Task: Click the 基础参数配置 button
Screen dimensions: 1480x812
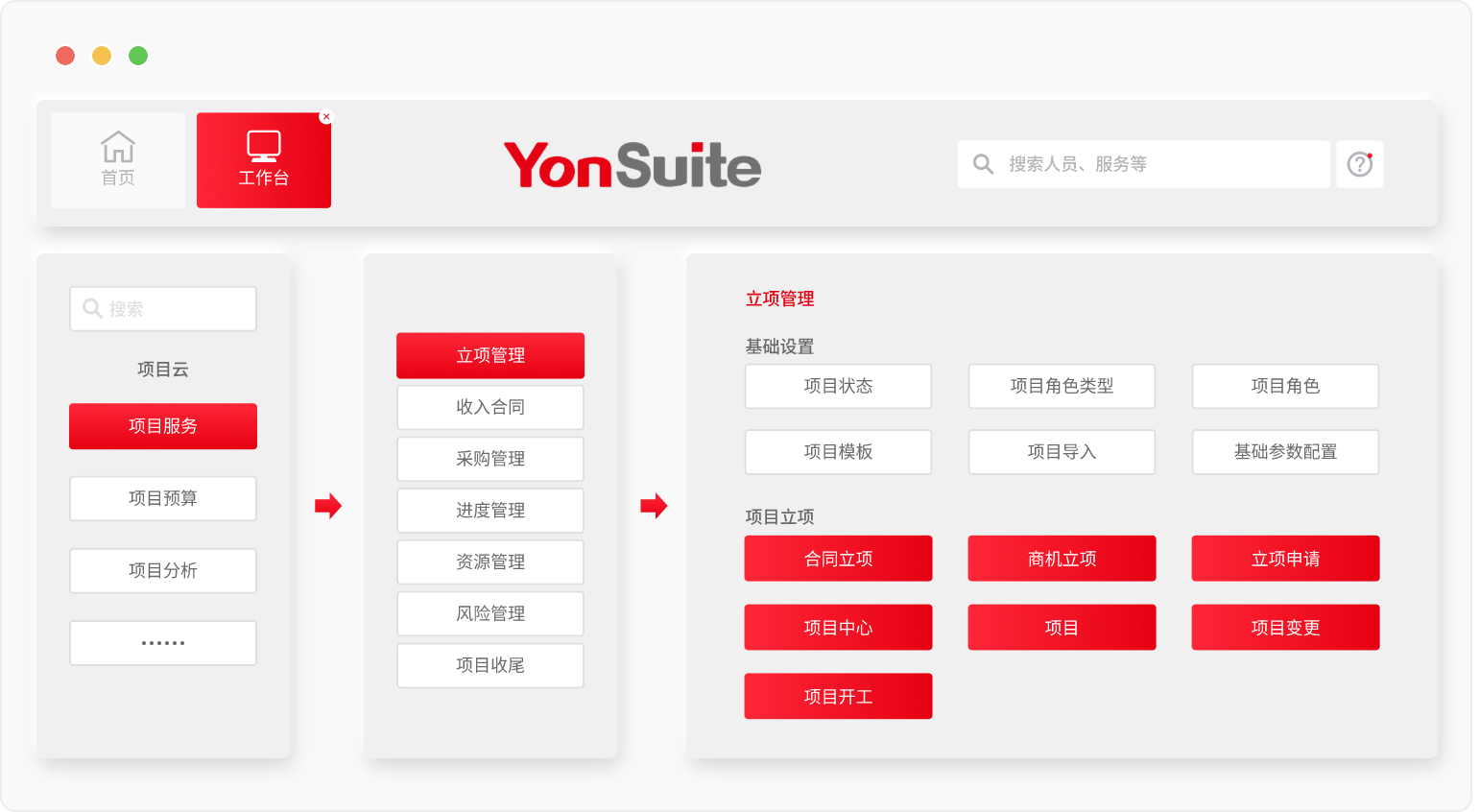Action: [1285, 452]
